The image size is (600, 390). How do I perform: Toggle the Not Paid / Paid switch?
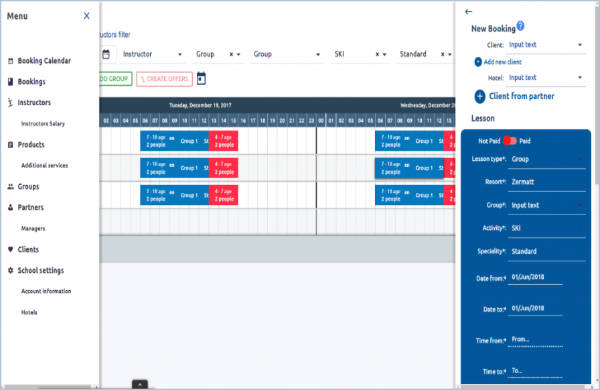(510, 141)
